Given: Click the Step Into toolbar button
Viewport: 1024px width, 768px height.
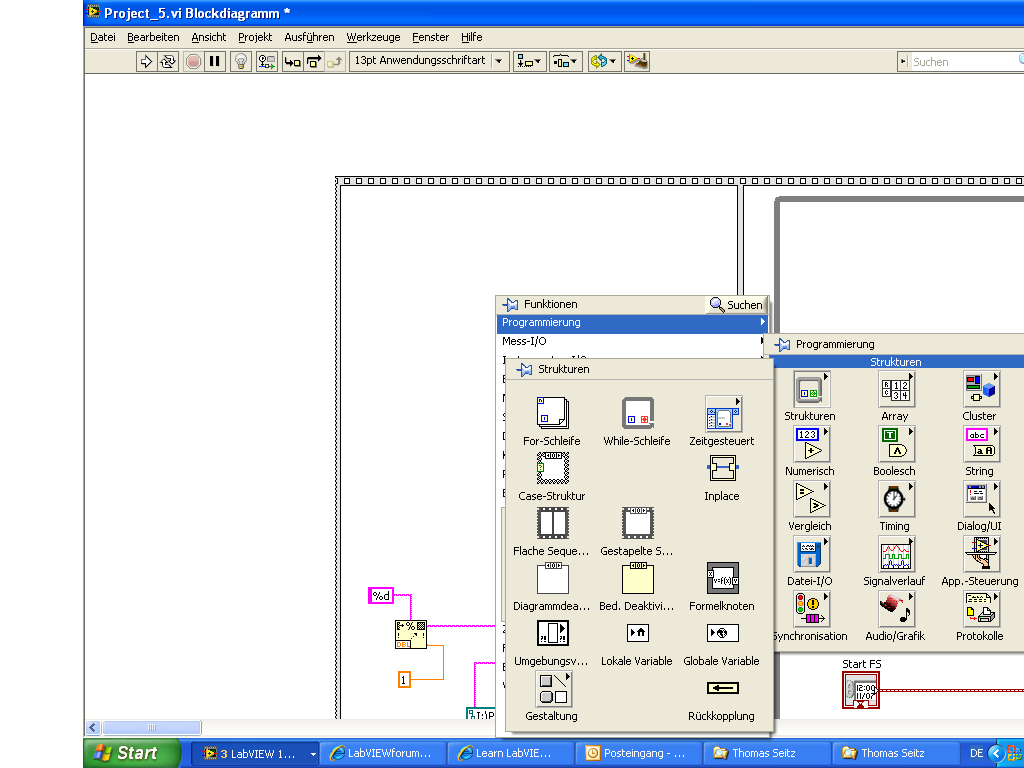Looking at the screenshot, I should point(293,61).
